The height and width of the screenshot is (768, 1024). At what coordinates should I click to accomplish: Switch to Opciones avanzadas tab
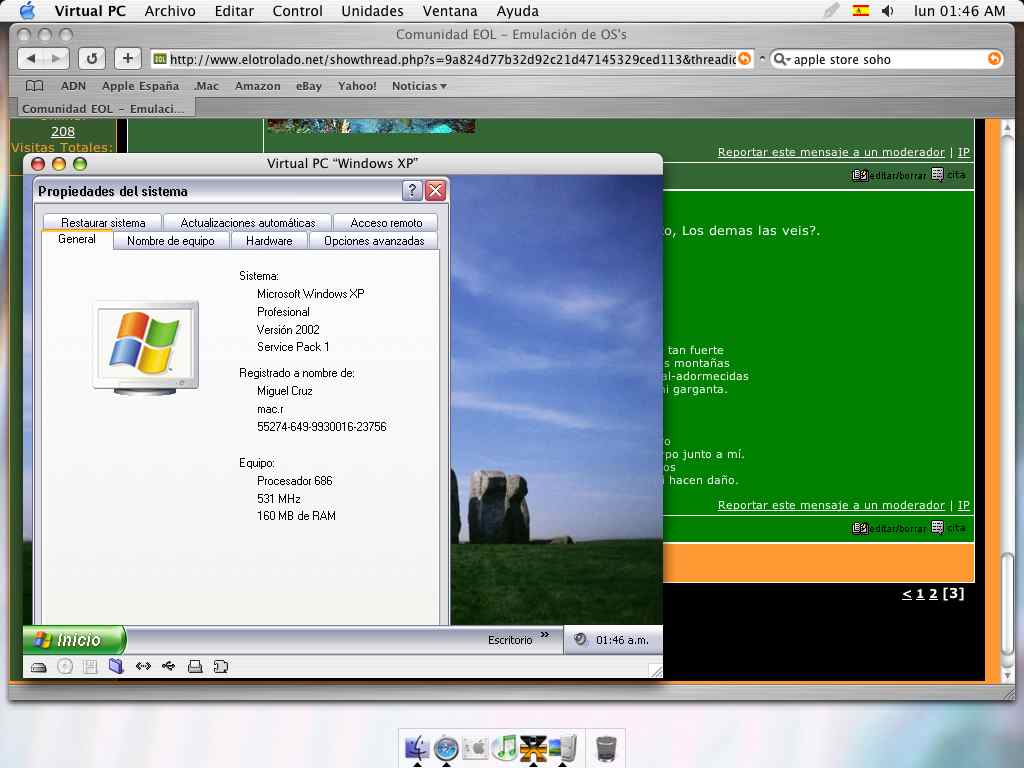(374, 241)
